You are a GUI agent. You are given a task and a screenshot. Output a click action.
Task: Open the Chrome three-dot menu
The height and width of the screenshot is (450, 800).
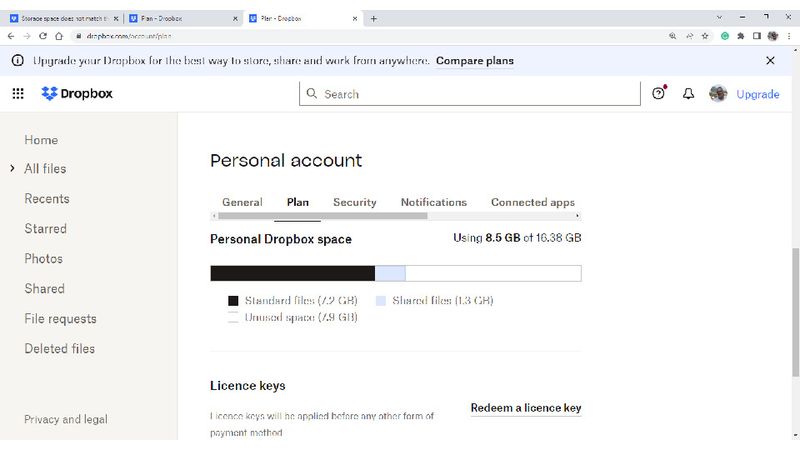(789, 36)
